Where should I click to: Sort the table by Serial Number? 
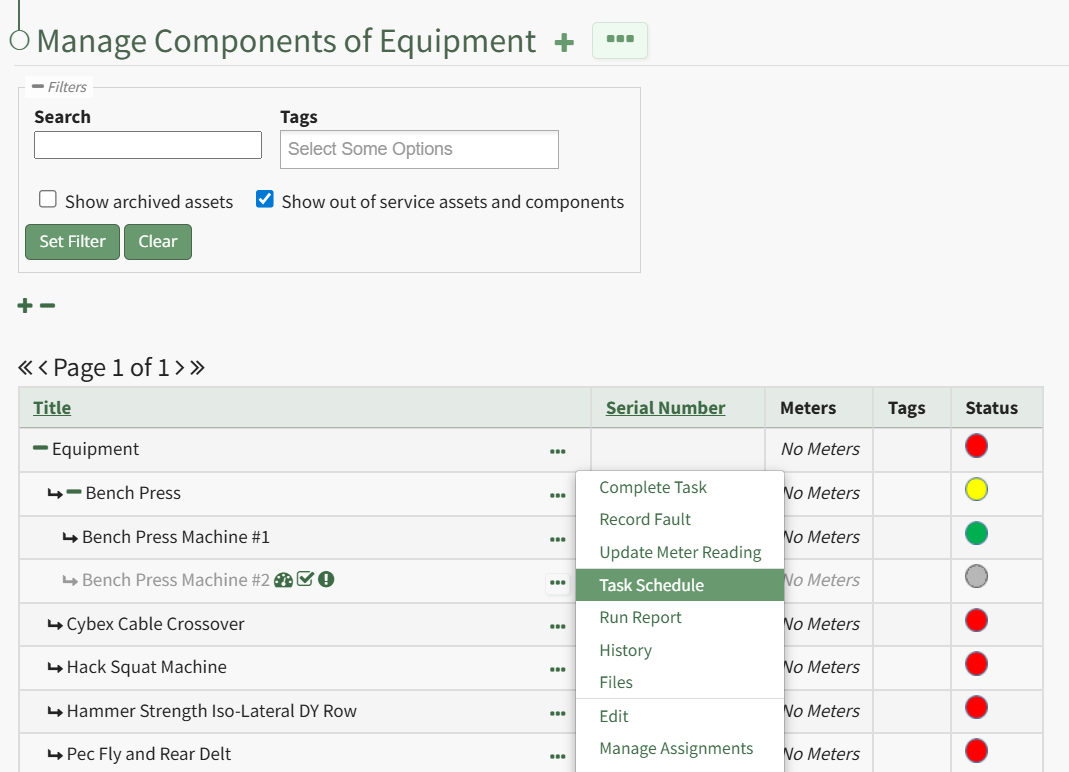click(665, 407)
